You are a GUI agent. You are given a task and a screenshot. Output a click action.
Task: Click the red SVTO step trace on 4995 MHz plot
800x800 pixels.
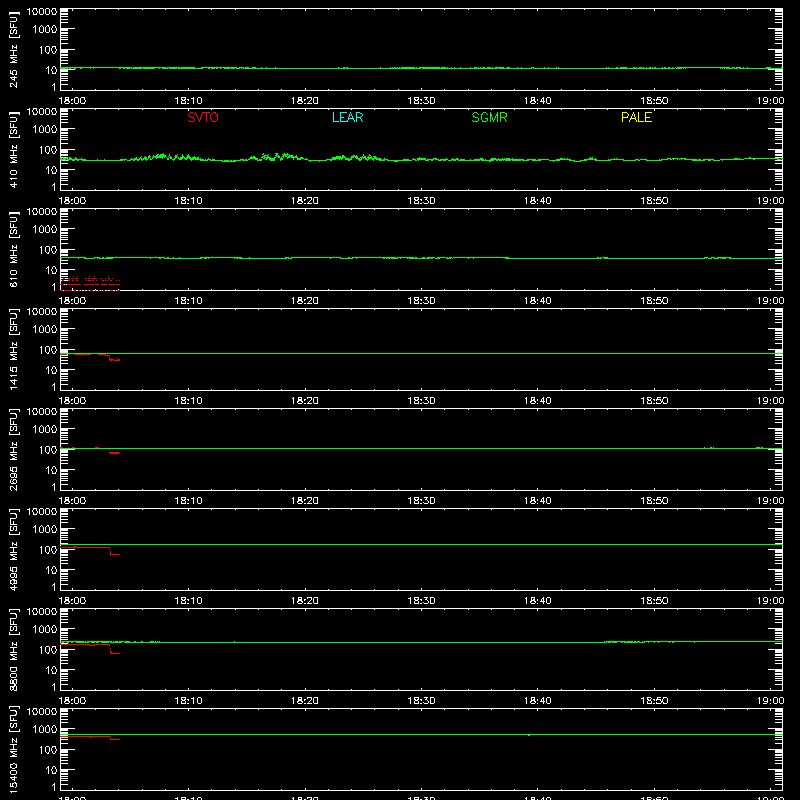click(90, 550)
